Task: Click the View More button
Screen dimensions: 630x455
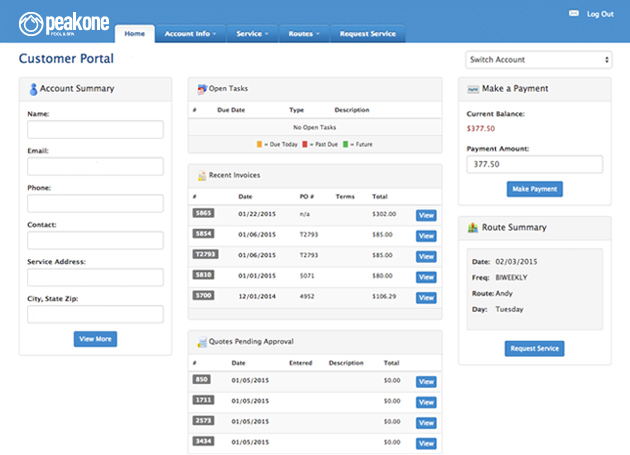Action: tap(95, 339)
